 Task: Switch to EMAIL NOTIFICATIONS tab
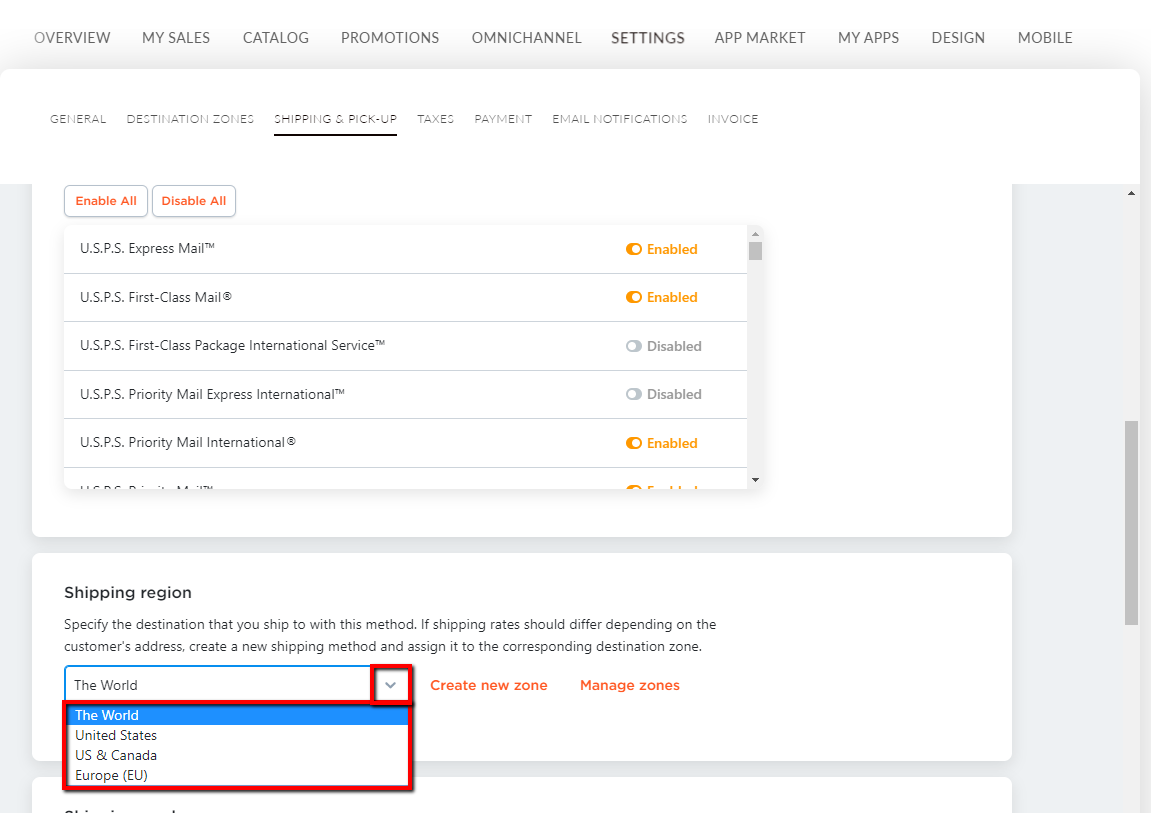click(x=620, y=119)
